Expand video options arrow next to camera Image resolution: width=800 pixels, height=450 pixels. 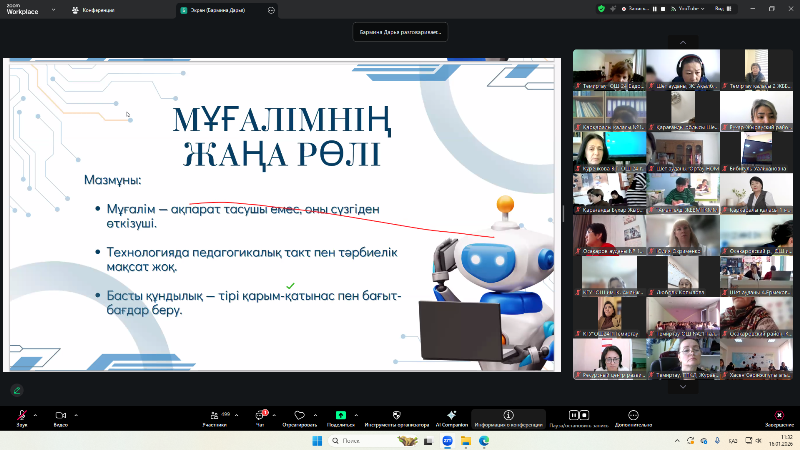tap(75, 414)
